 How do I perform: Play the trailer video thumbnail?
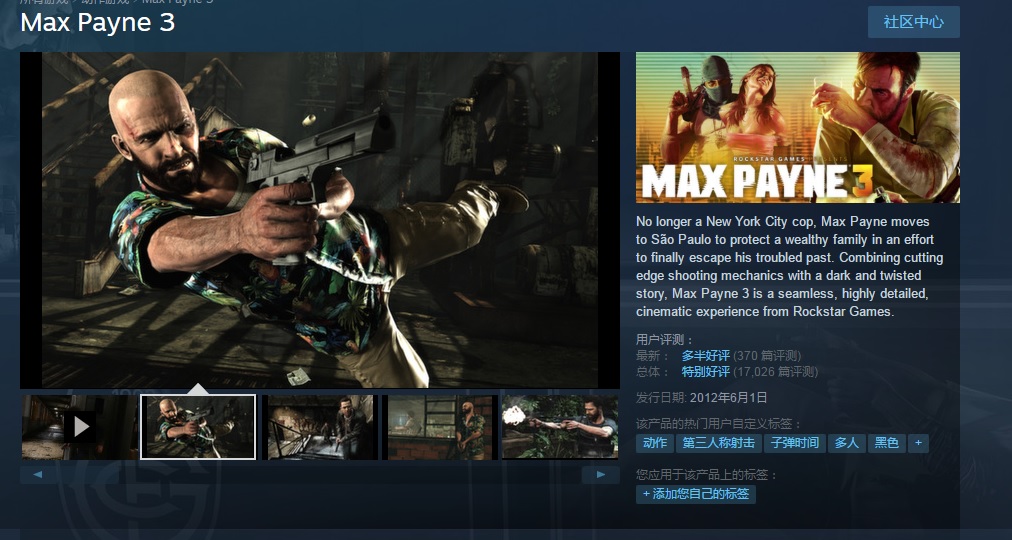(79, 427)
